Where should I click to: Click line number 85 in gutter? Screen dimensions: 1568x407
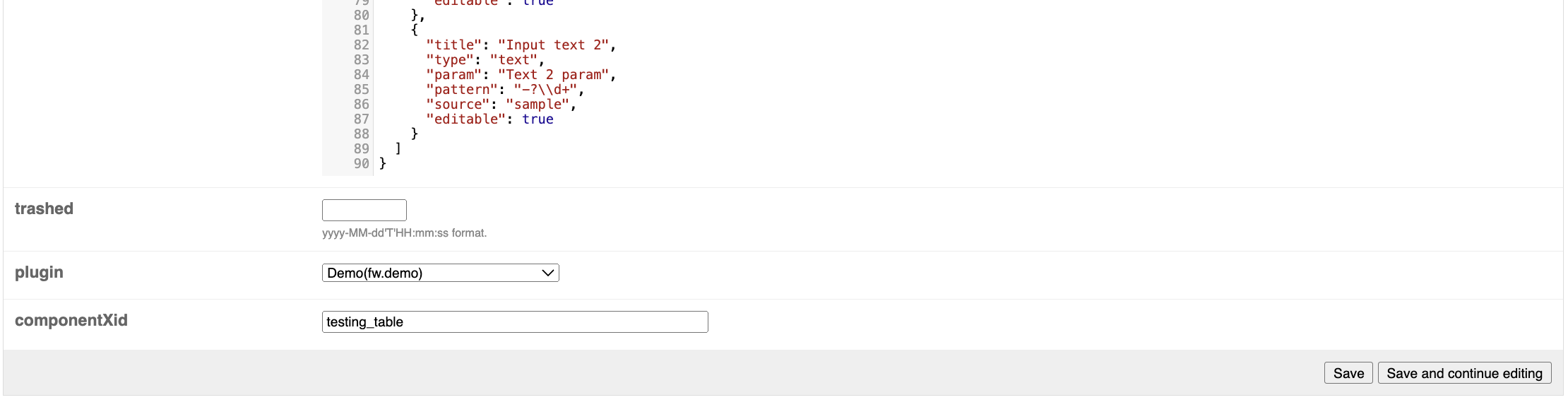click(x=362, y=89)
